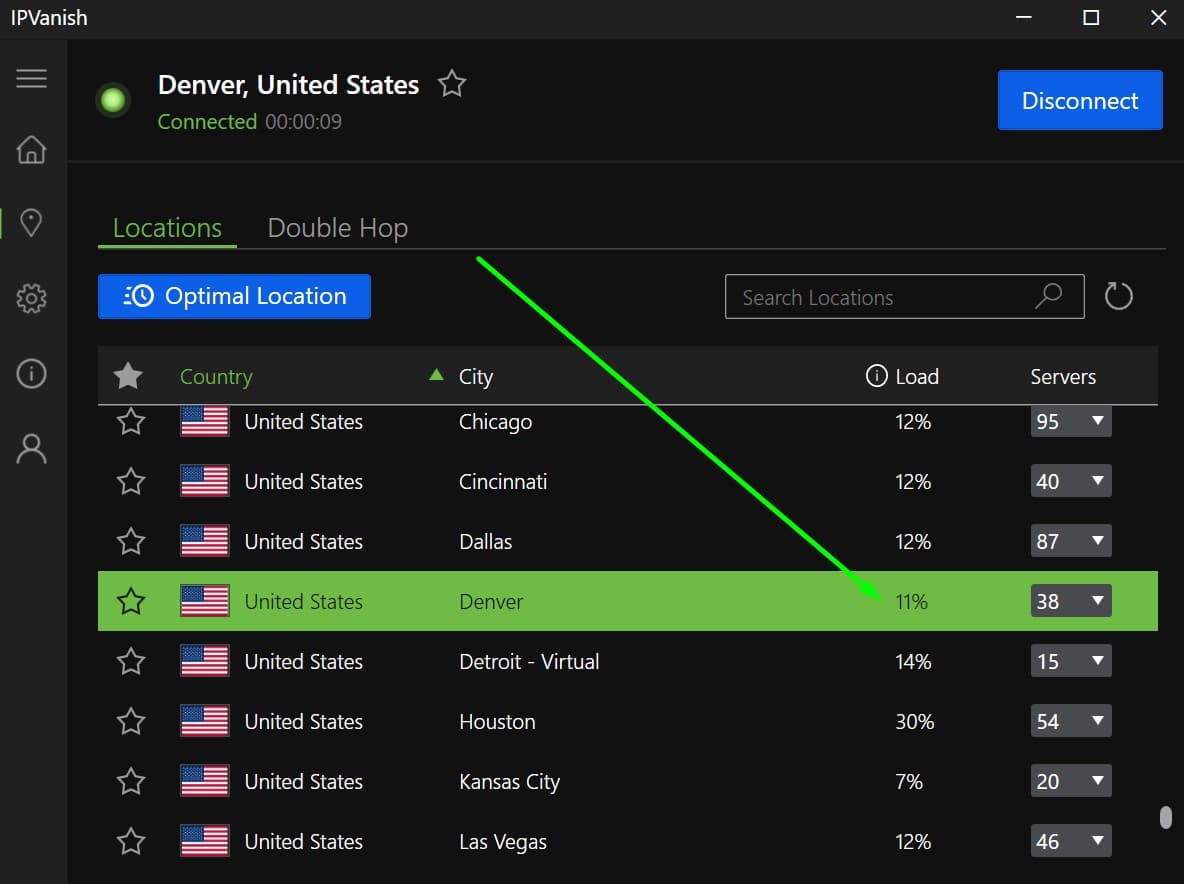This screenshot has width=1184, height=884.
Task: Favorite the Detroit - Virtual star
Action: (131, 661)
